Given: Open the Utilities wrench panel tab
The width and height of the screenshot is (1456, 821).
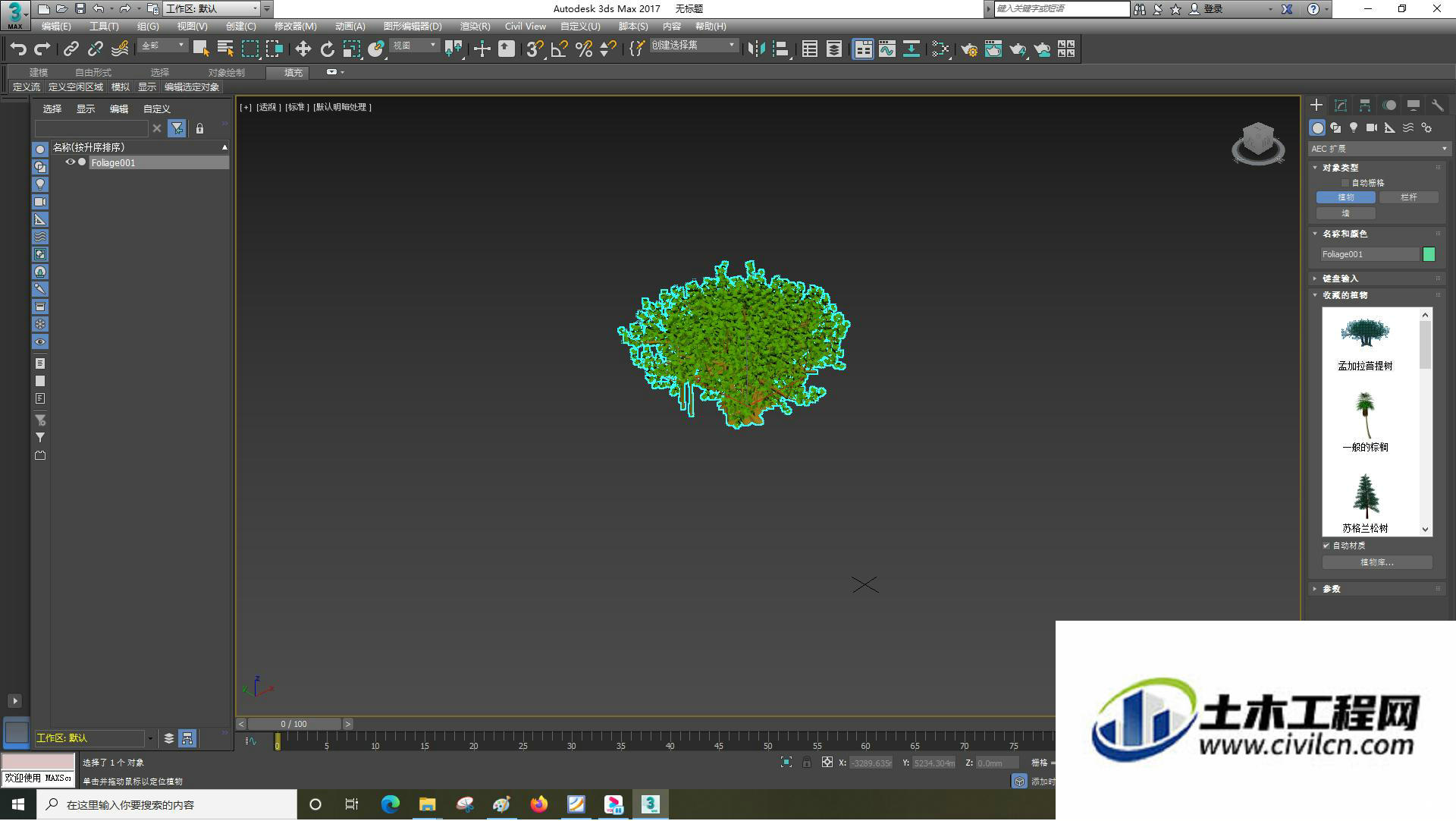Looking at the screenshot, I should click(1438, 105).
